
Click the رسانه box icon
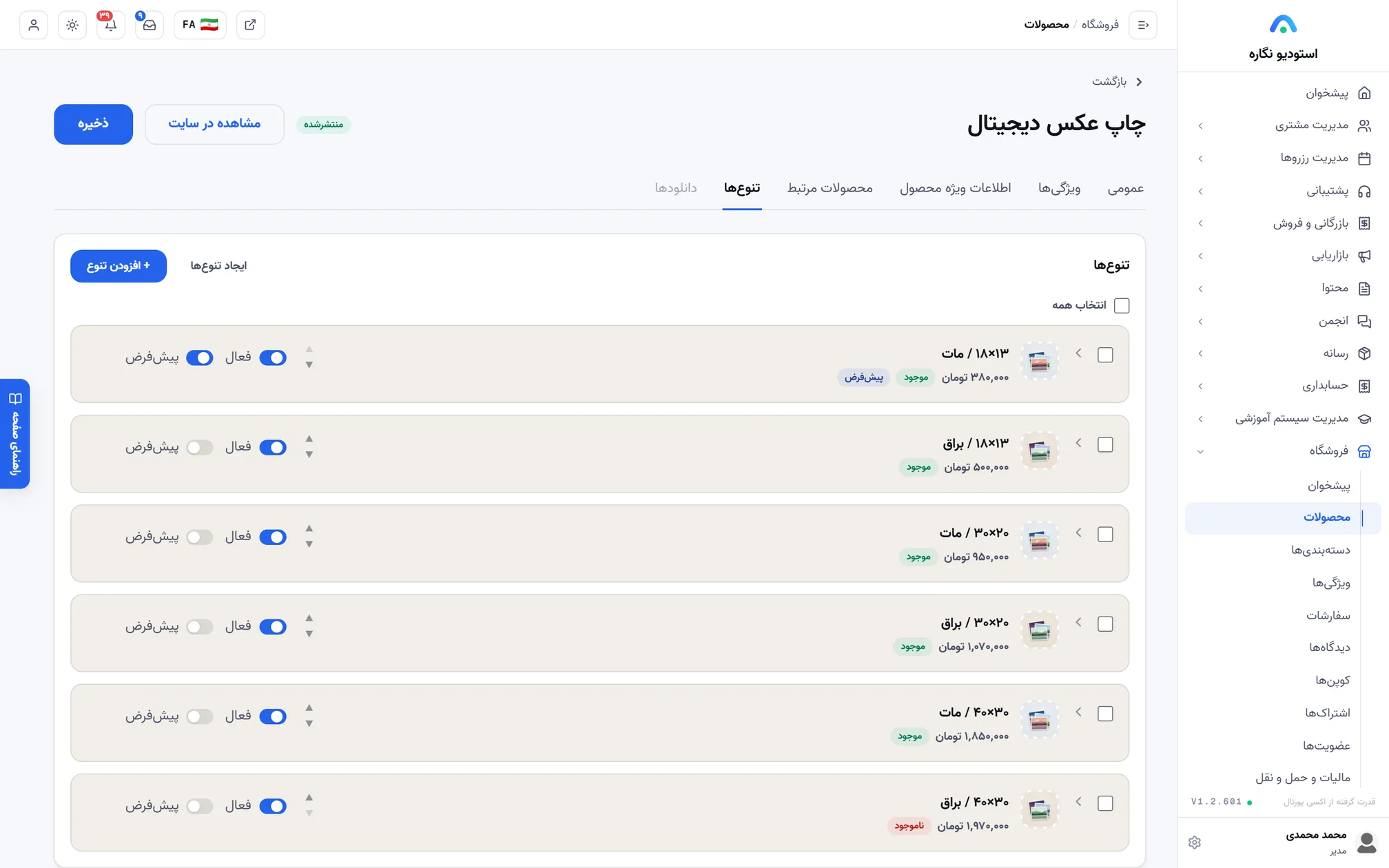(x=1364, y=353)
